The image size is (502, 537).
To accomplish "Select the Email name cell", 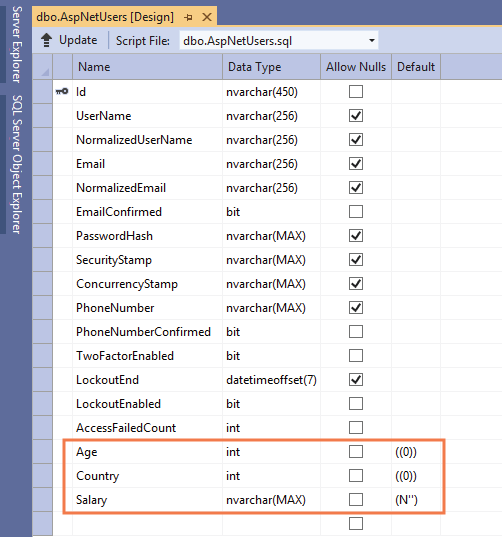I will [148, 163].
